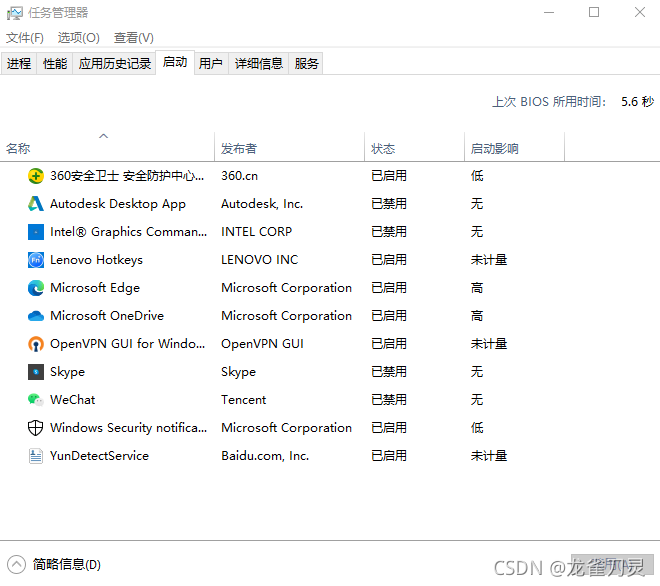Sort by the 发布者 column header
This screenshot has height=586, width=660.
(x=290, y=146)
